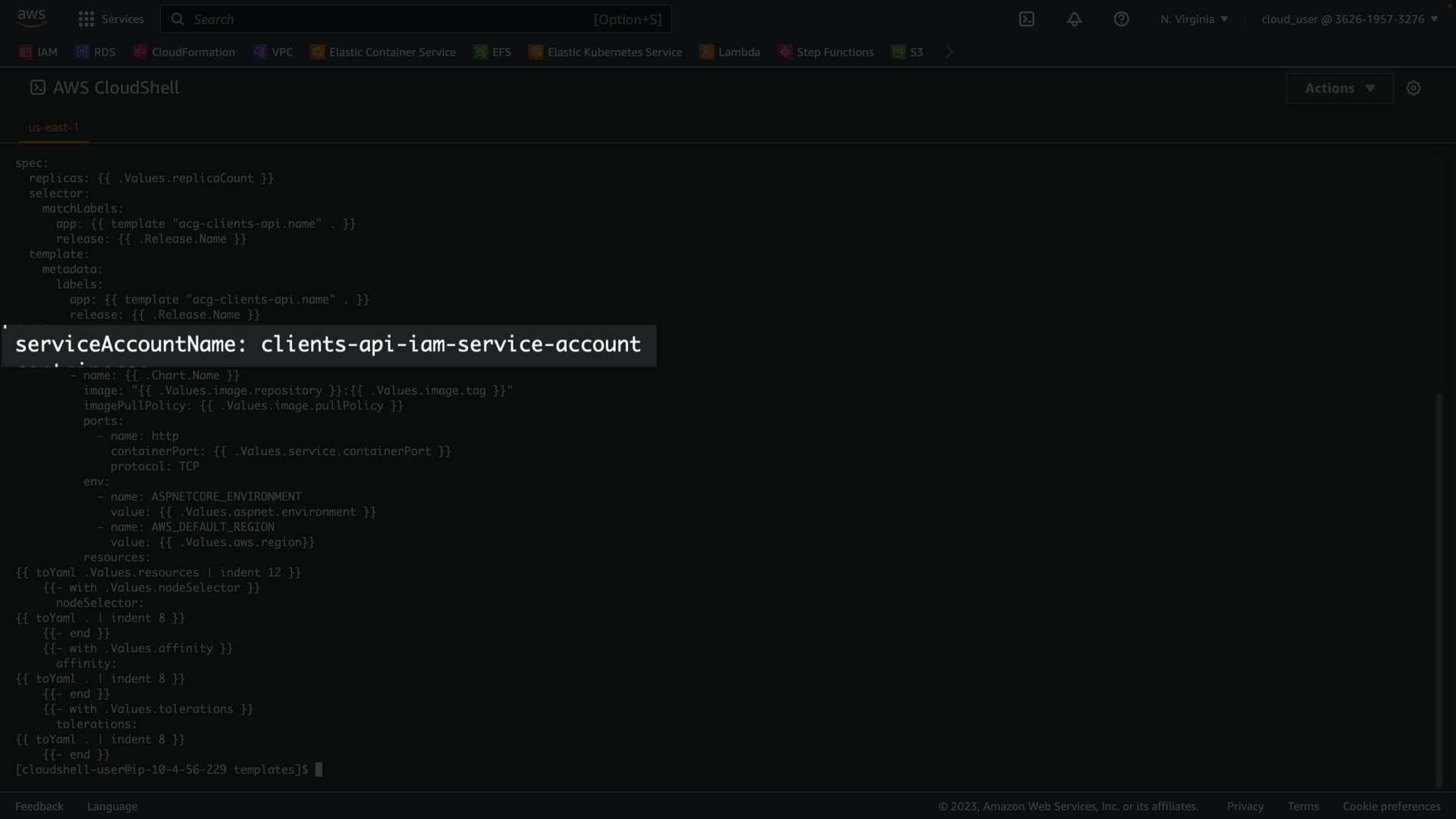Open the Actions dropdown

pyautogui.click(x=1339, y=88)
